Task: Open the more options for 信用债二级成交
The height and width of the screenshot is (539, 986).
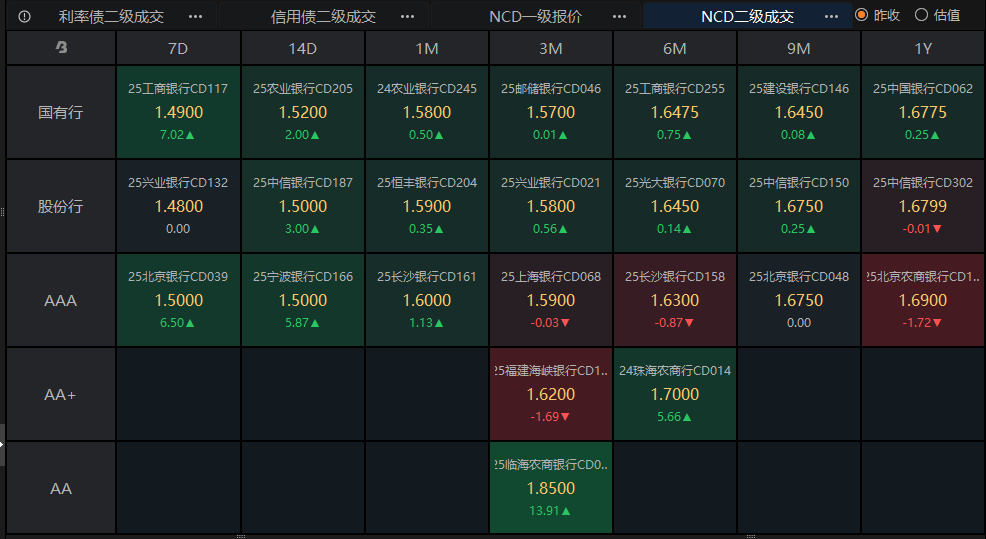Action: click(407, 17)
